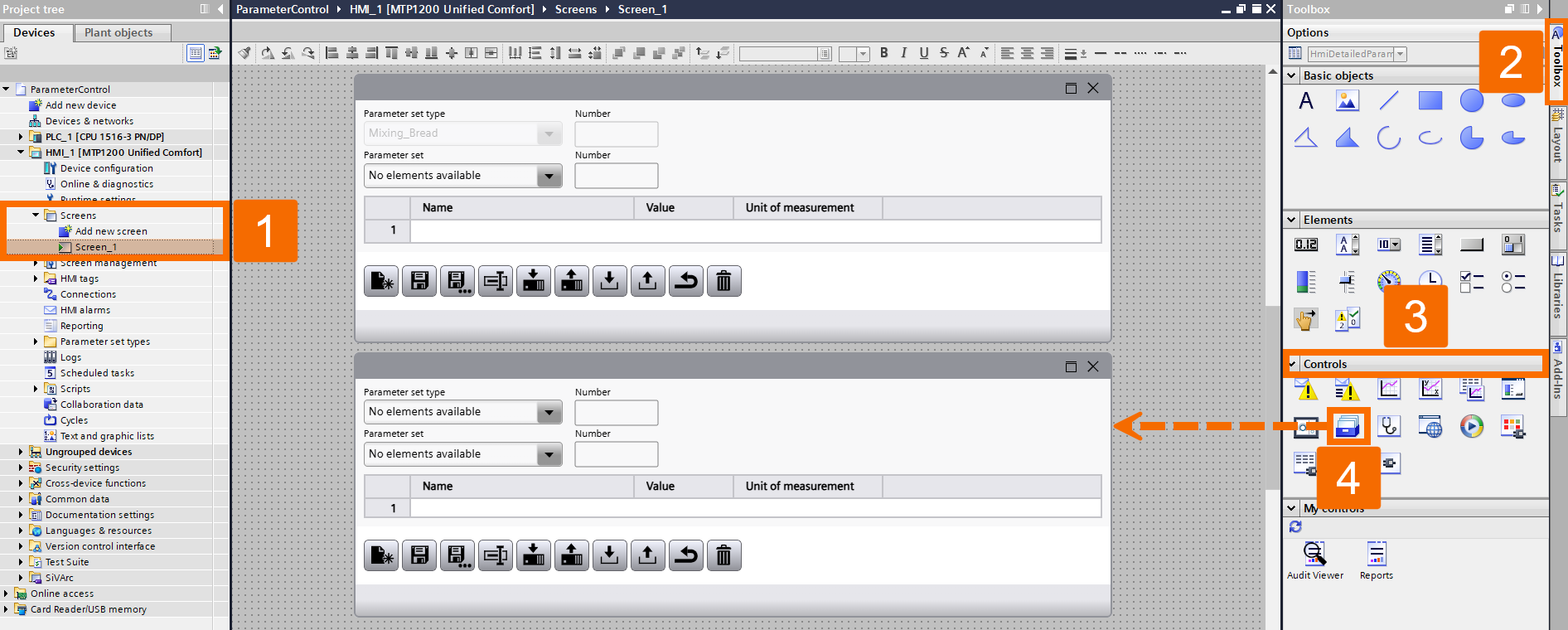Click Delete trash icon in first parameter control
Image resolution: width=1568 pixels, height=630 pixels.
[724, 282]
